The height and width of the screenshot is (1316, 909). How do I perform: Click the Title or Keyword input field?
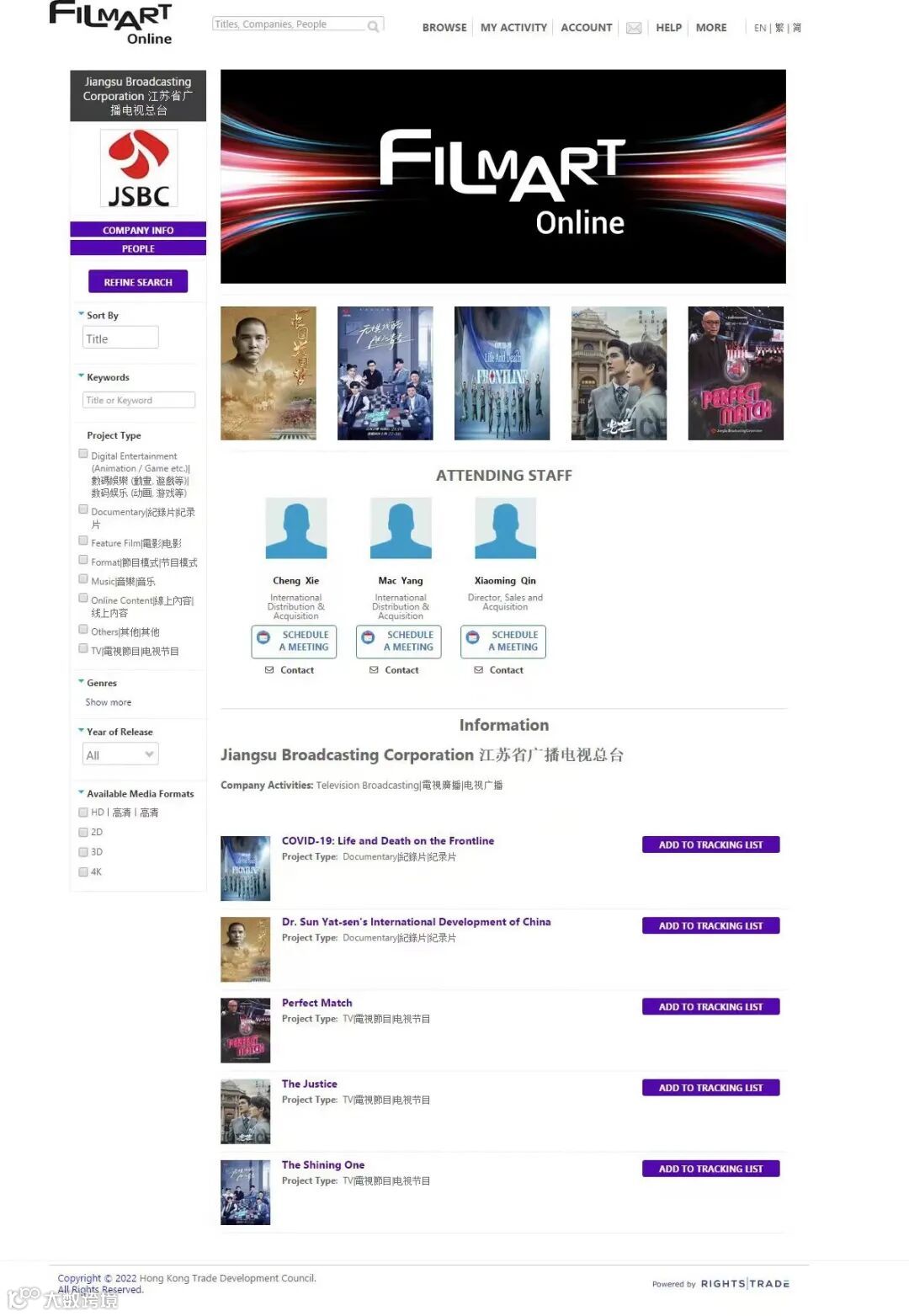coord(139,400)
